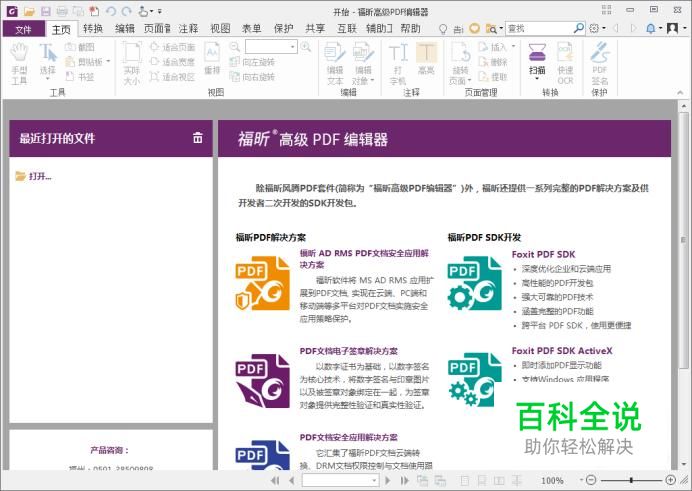Click Delete pages (删除) in Page Management
The width and height of the screenshot is (692, 491).
click(x=493, y=62)
